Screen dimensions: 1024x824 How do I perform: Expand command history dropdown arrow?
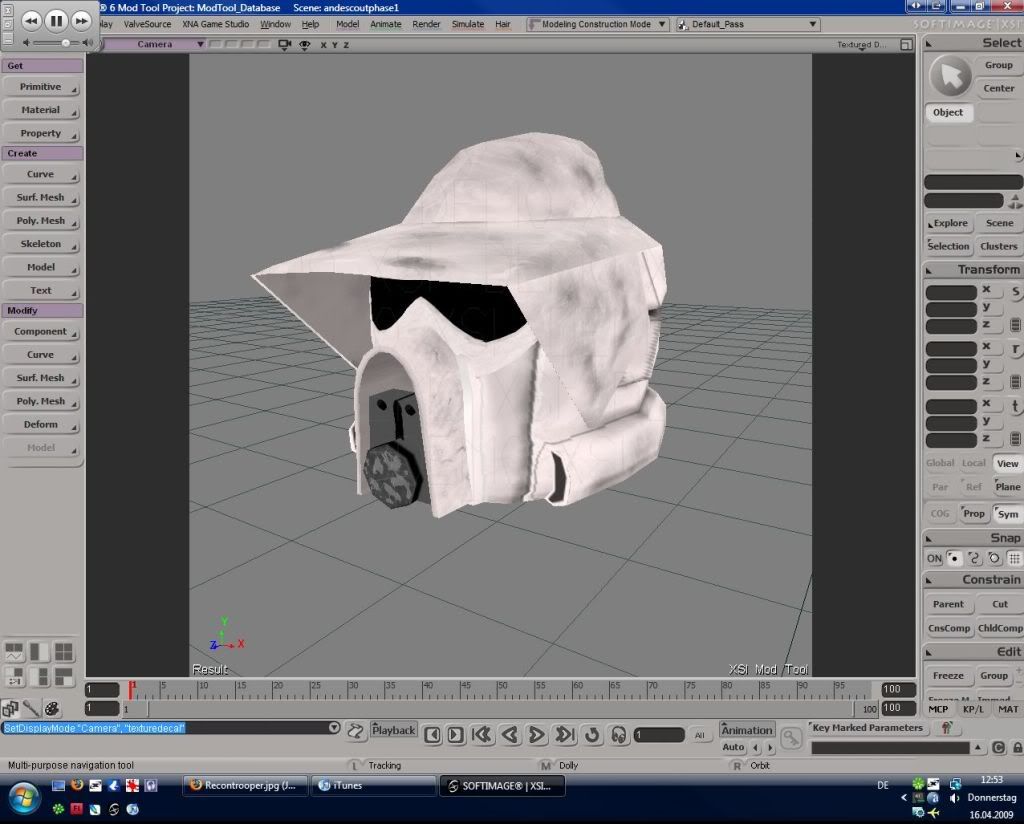coord(334,727)
